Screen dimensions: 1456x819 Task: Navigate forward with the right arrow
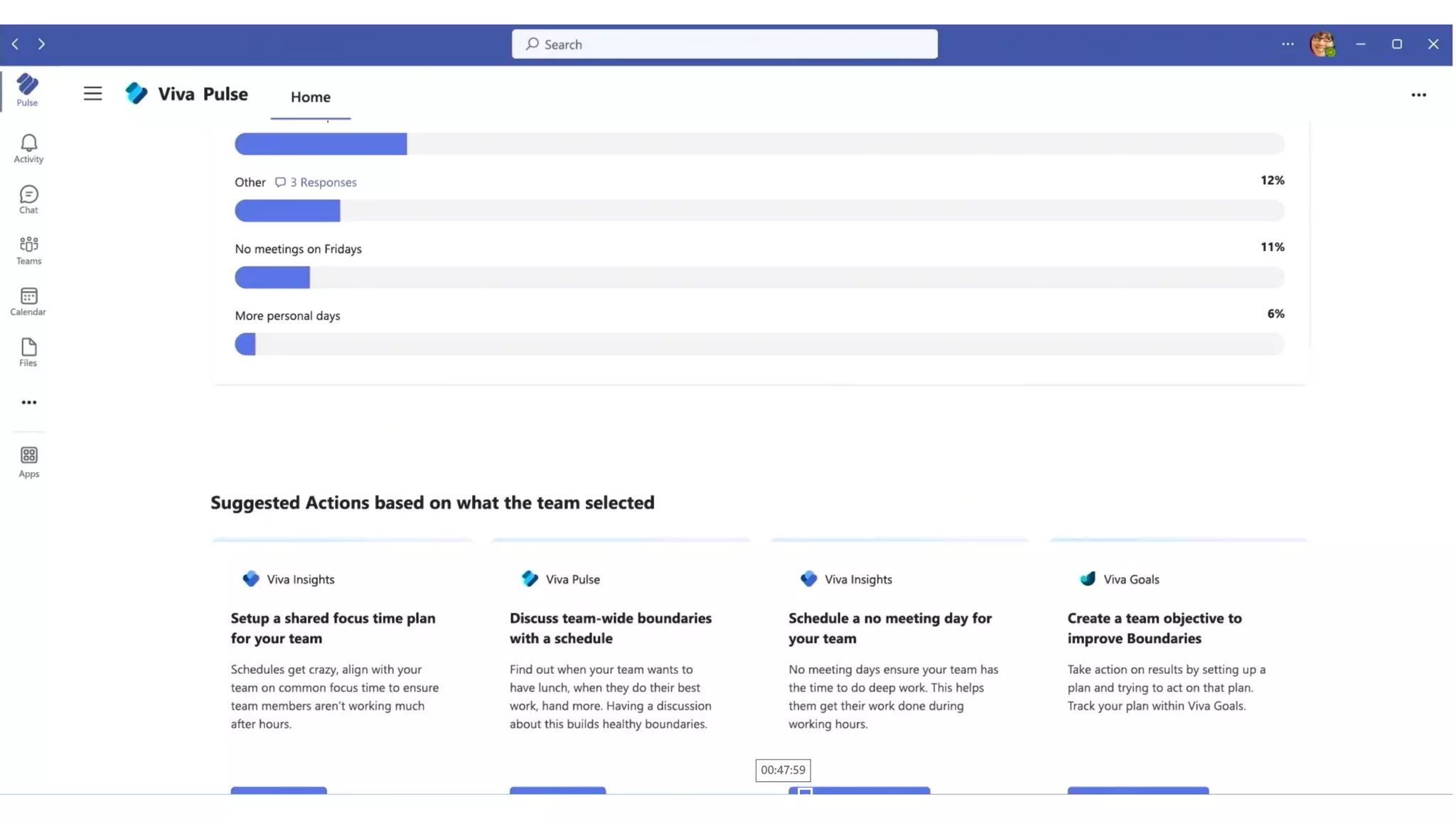(x=41, y=44)
